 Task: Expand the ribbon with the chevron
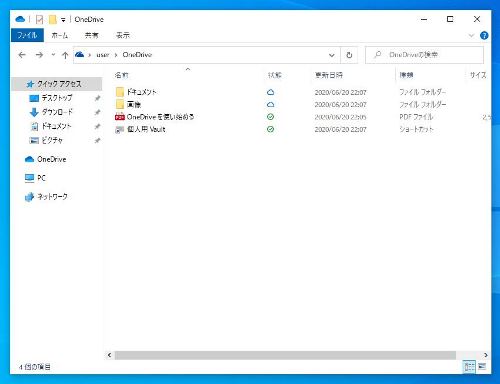point(471,35)
